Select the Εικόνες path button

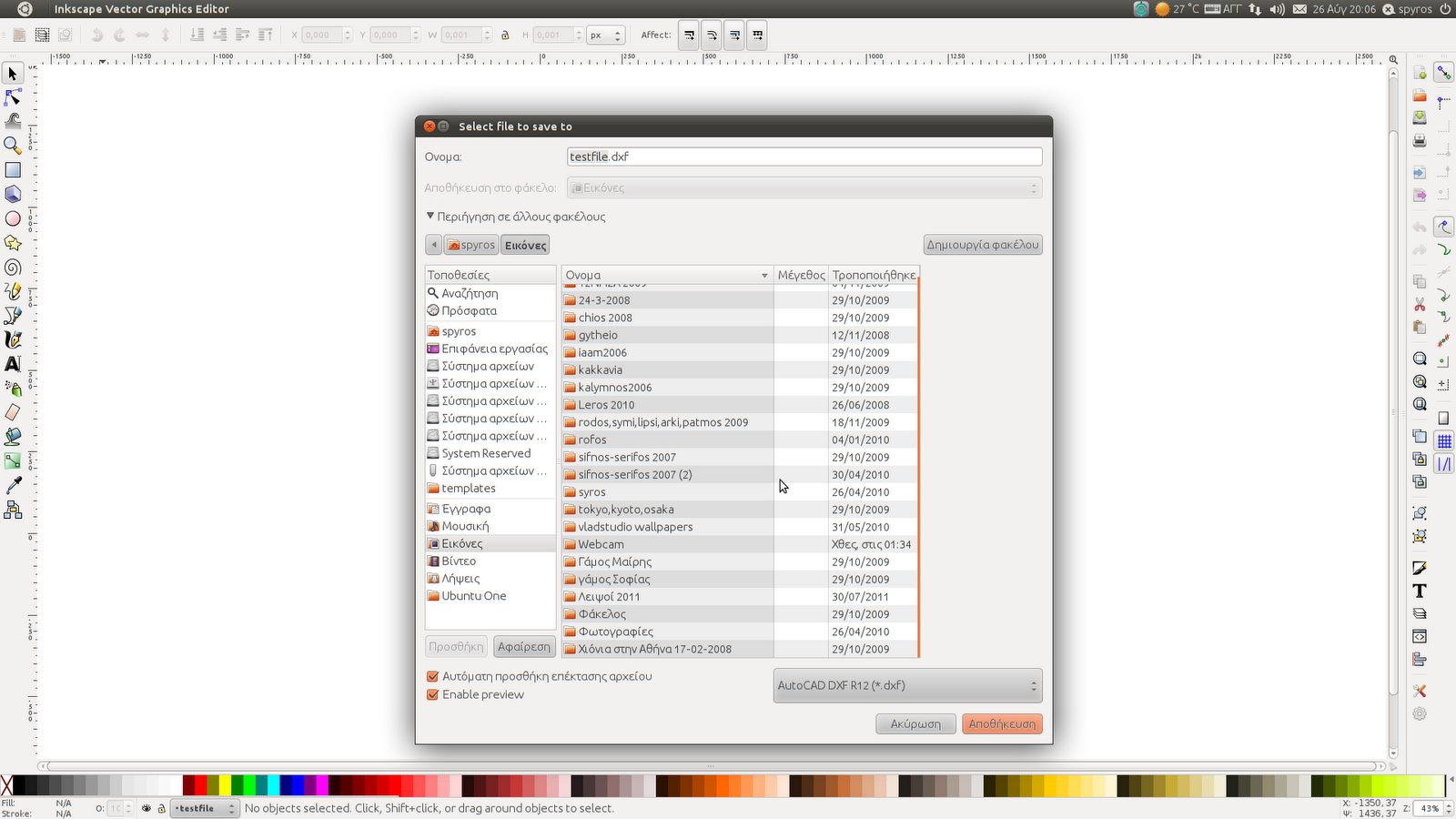click(525, 245)
